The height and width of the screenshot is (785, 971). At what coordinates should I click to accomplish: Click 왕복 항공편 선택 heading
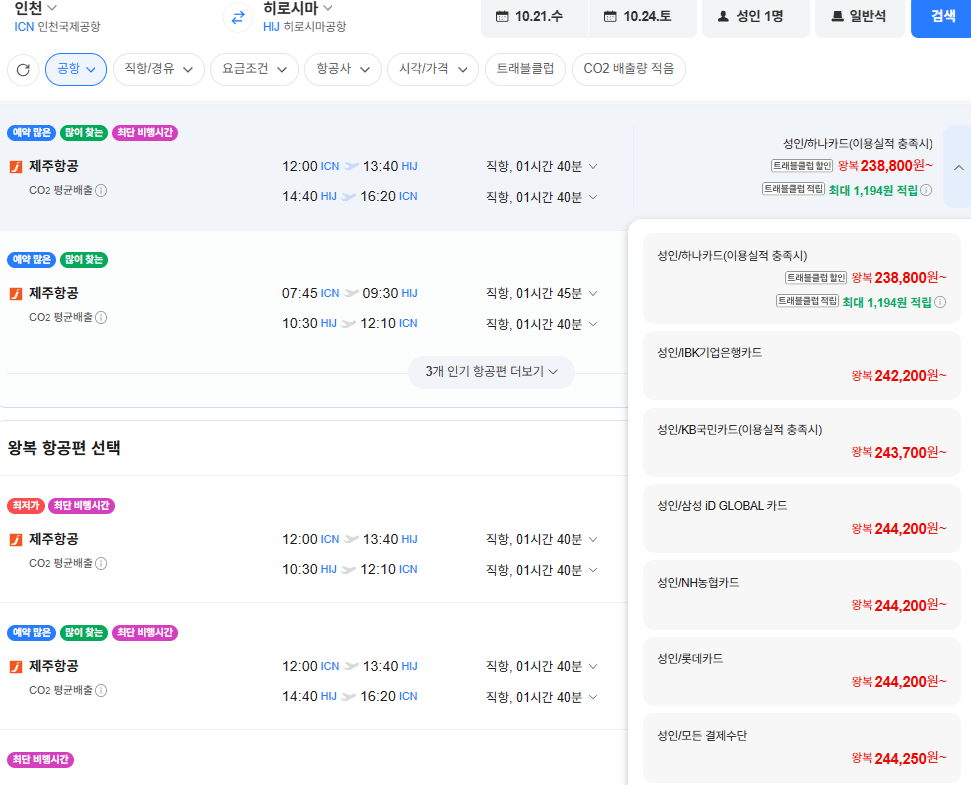click(x=64, y=448)
